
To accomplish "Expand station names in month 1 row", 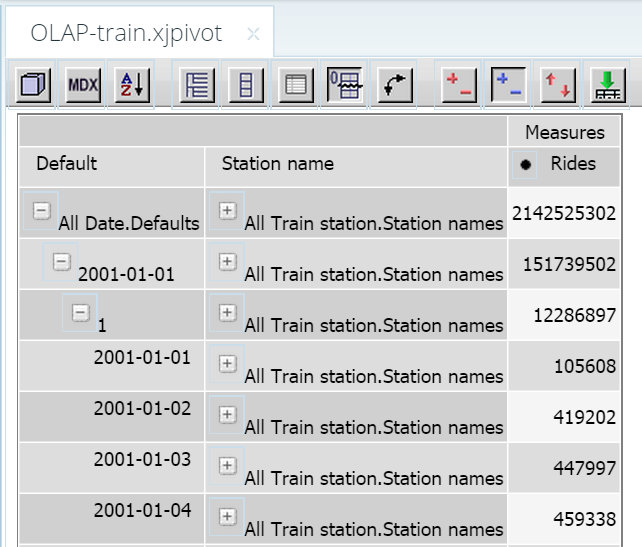I will pyautogui.click(x=228, y=312).
